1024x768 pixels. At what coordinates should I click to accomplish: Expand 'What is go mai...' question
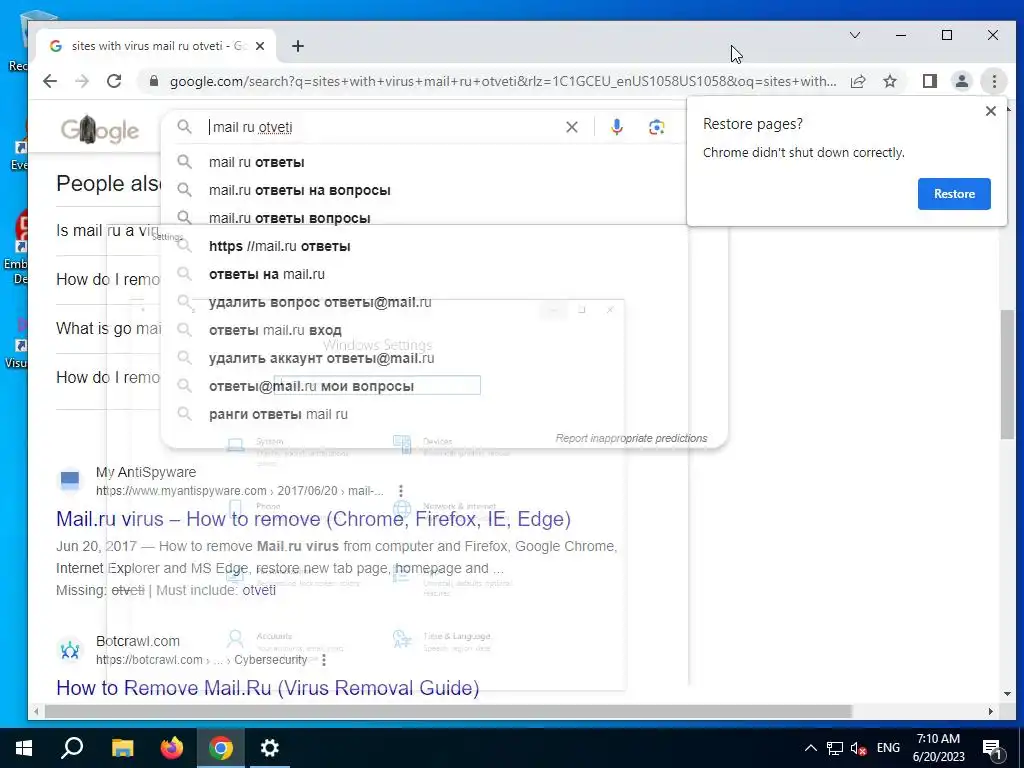tap(108, 328)
